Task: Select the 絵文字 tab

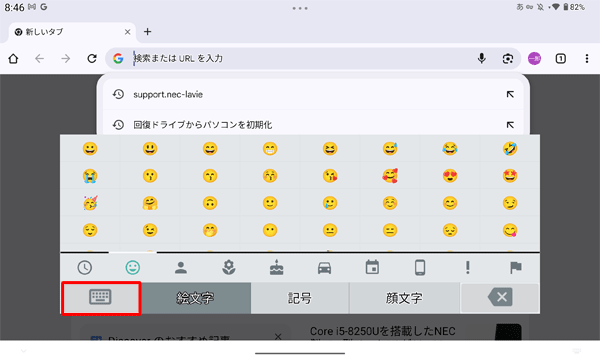Action: [196, 298]
